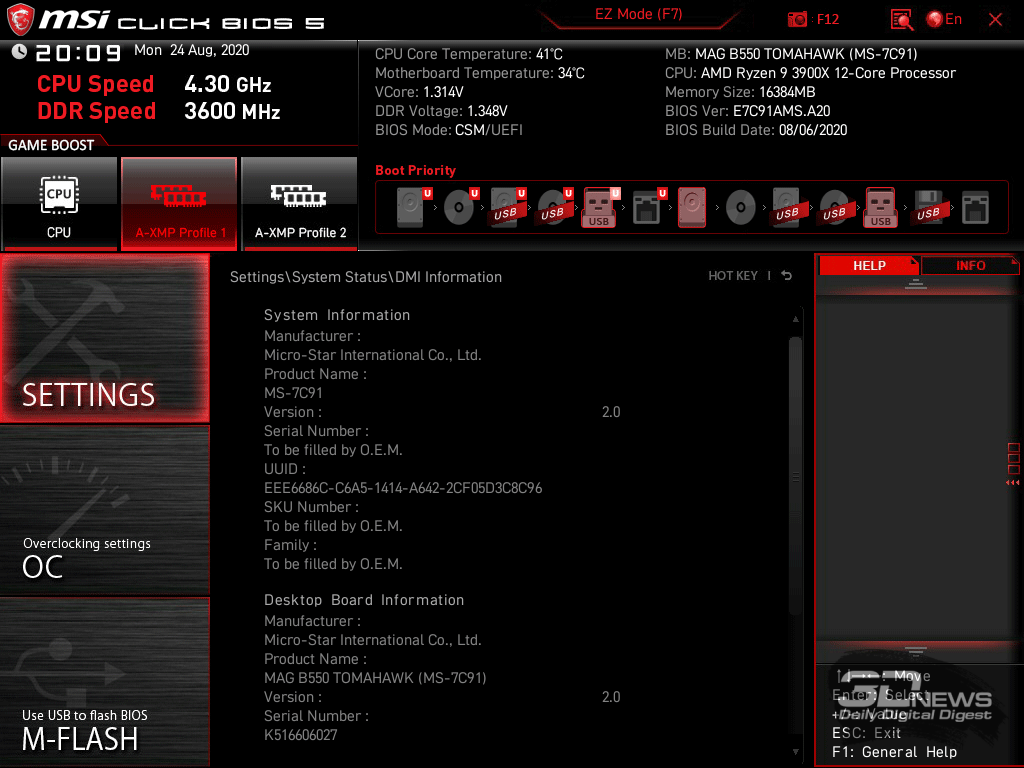This screenshot has width=1024, height=768.
Task: Go back using the HOT KEY return arrow
Action: coord(786,276)
